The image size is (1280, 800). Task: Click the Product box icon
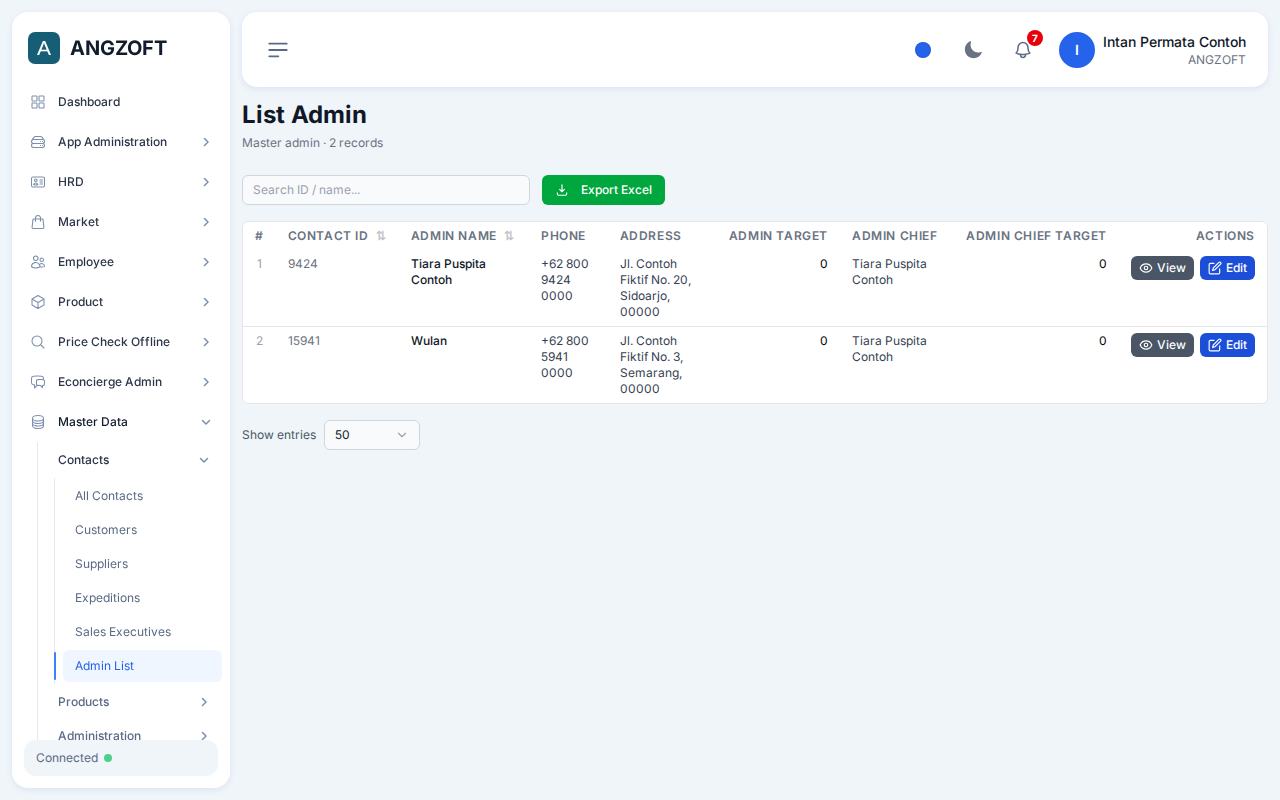point(38,302)
